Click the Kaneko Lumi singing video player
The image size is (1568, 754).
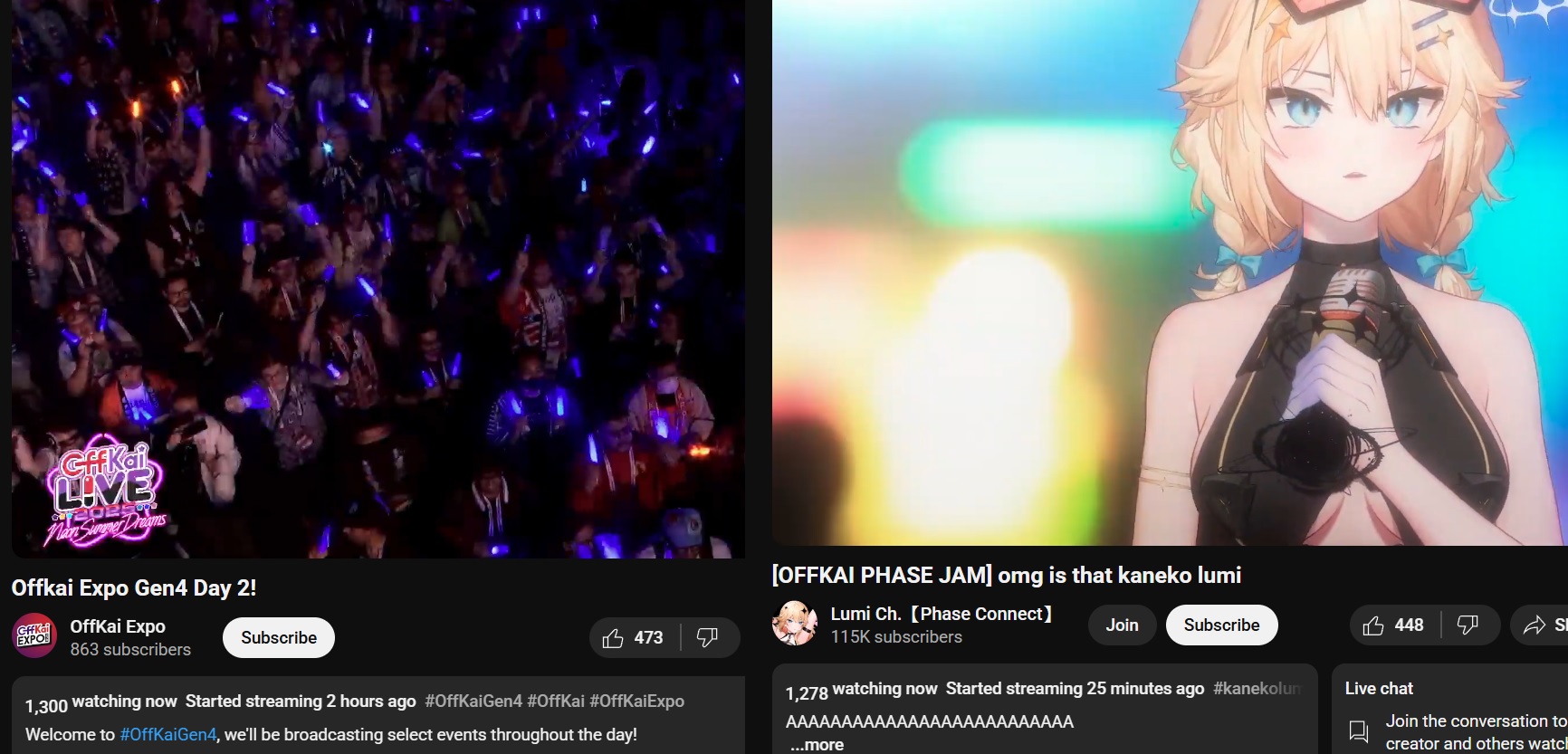click(x=1170, y=272)
